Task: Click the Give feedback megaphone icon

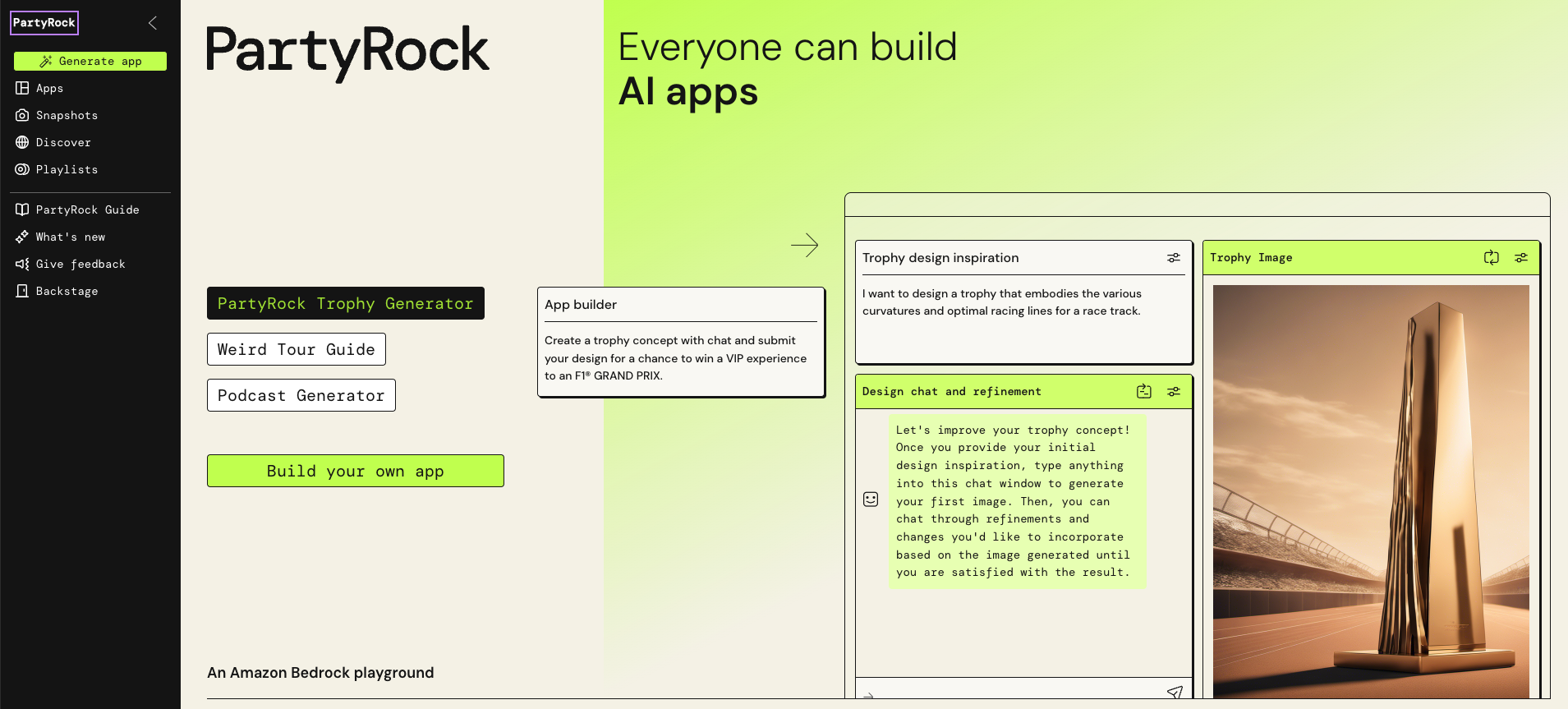Action: click(22, 264)
